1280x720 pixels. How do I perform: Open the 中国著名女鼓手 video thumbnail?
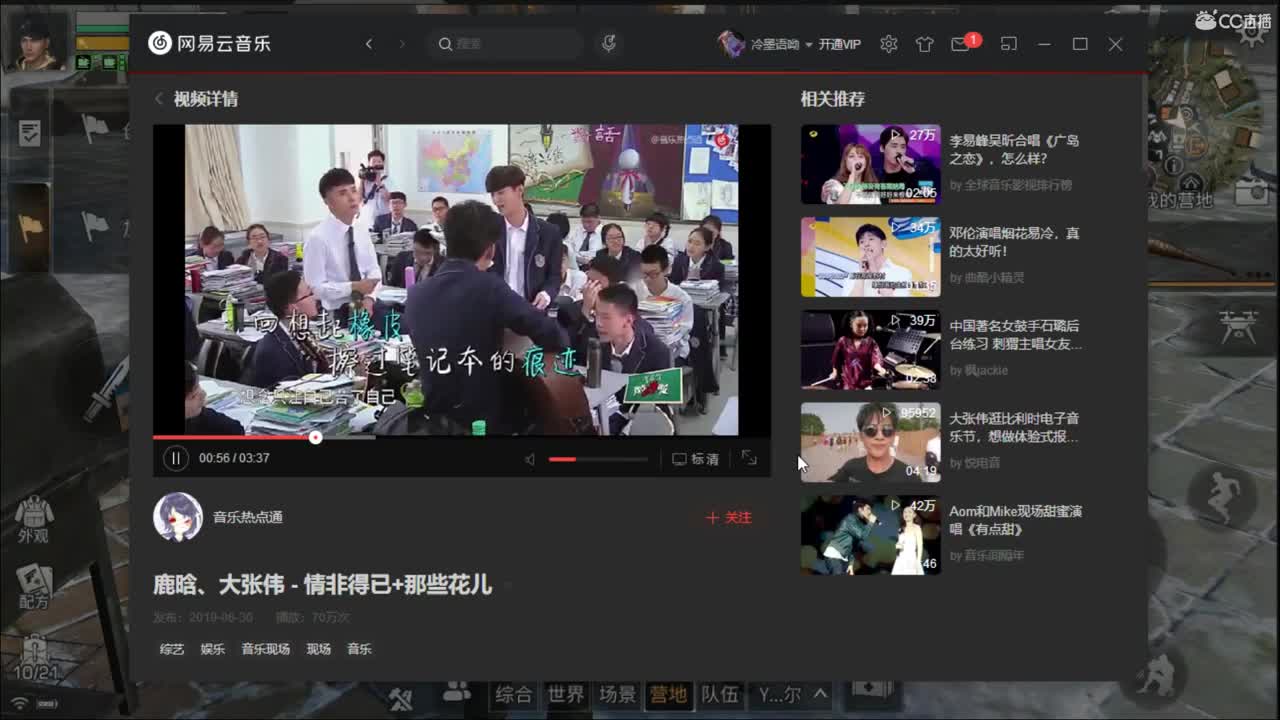870,350
